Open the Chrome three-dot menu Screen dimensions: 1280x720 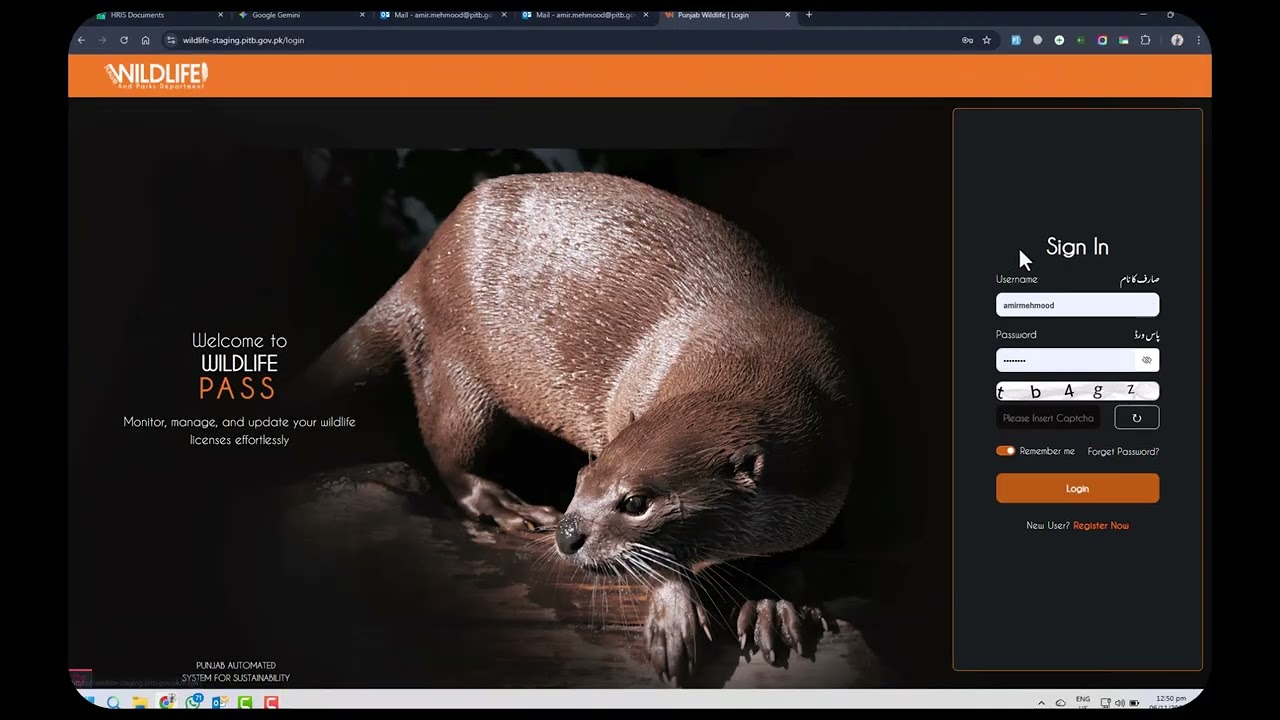coord(1198,40)
